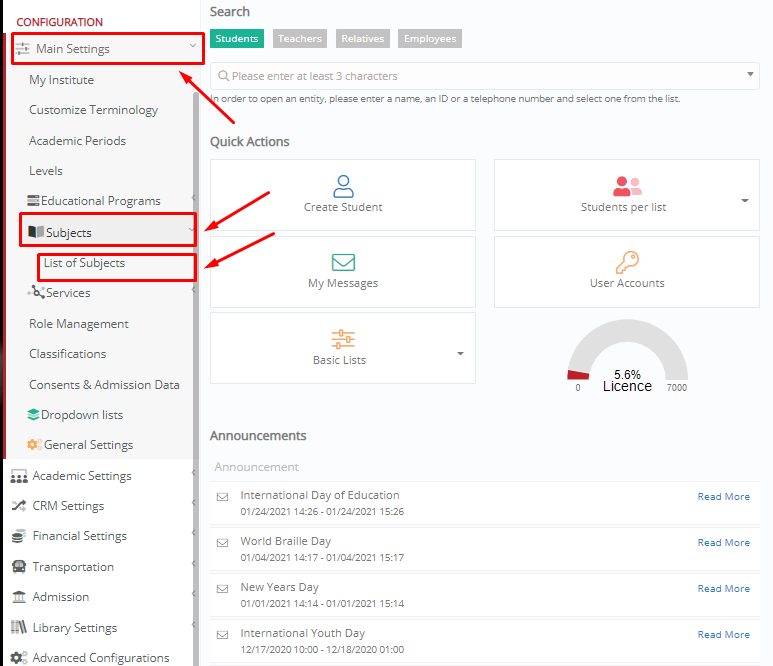This screenshot has width=773, height=666.
Task: Click envelope icon beside New Years Day
Action: (x=223, y=589)
